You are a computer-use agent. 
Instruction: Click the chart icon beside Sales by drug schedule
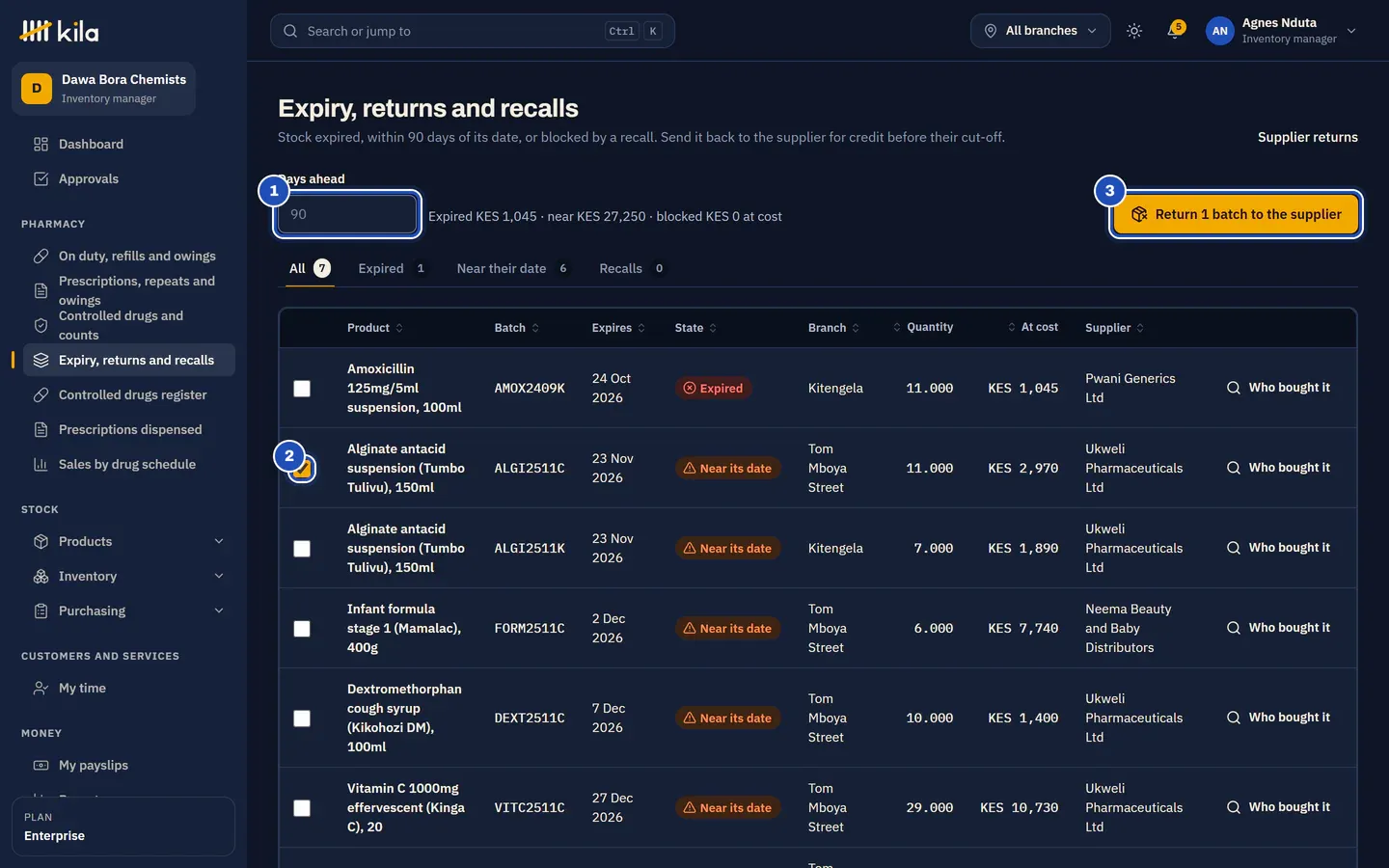point(41,464)
